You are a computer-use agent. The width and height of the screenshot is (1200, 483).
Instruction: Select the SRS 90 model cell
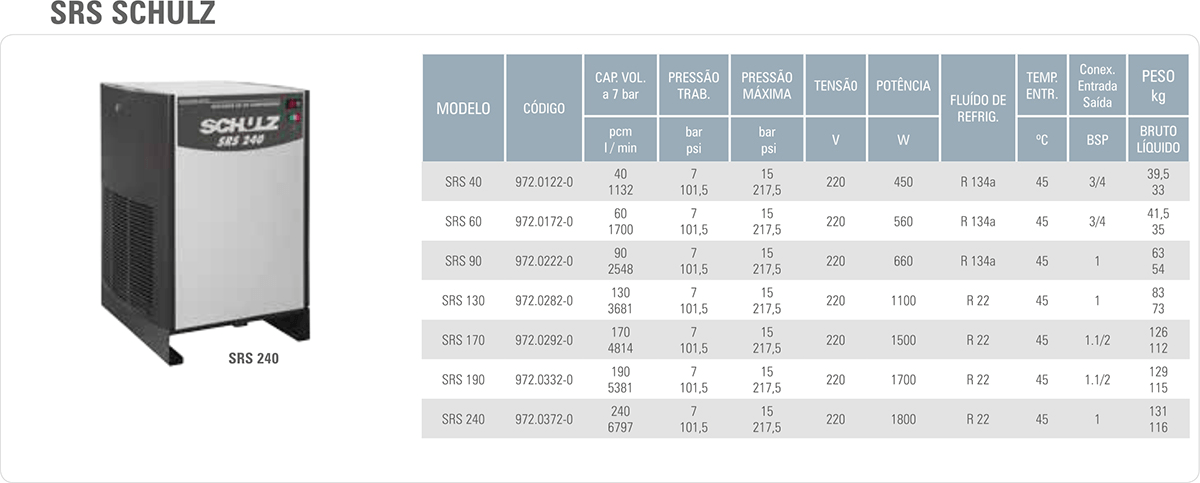click(463, 261)
